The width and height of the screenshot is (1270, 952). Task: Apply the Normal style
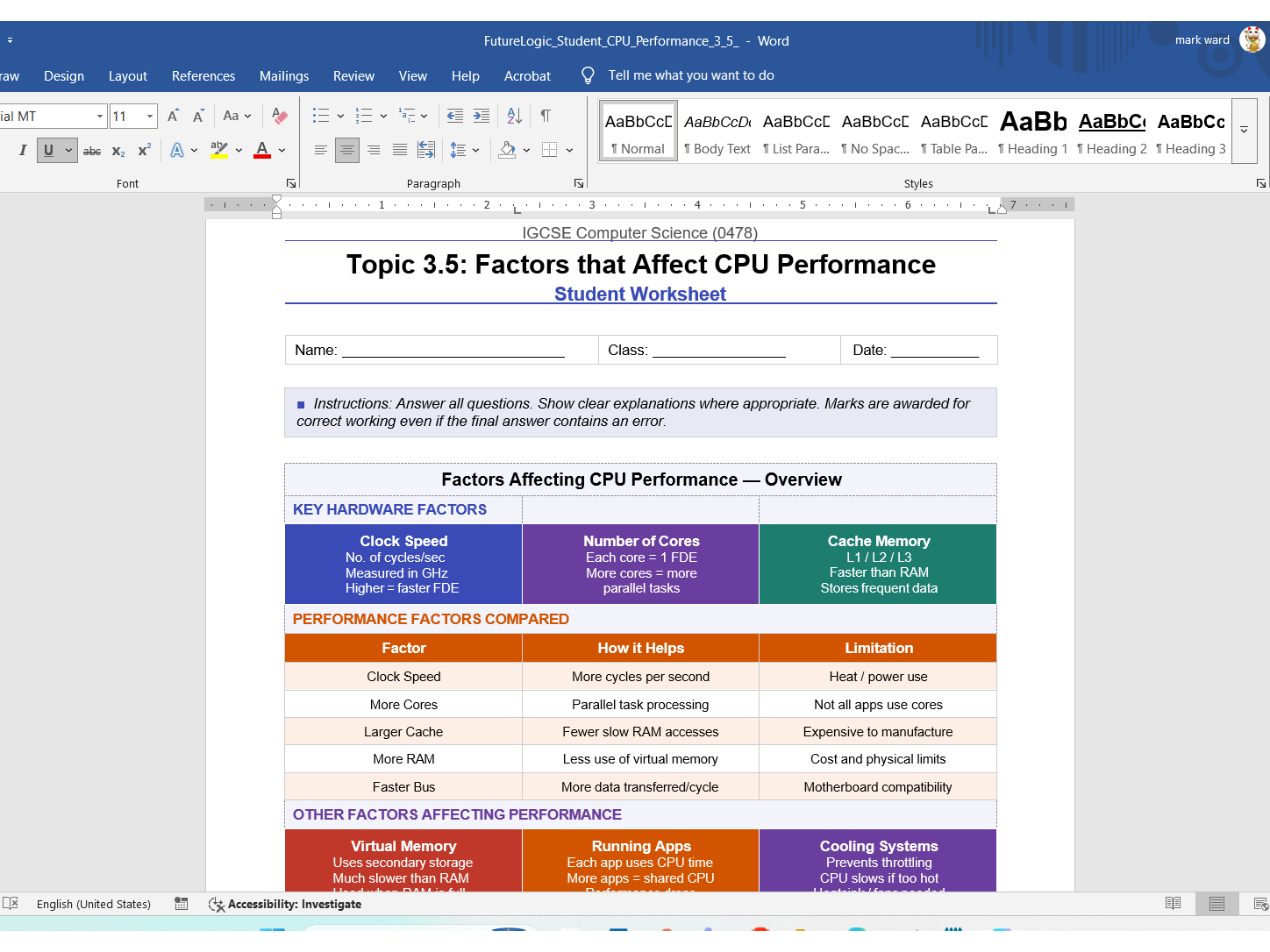pos(638,131)
